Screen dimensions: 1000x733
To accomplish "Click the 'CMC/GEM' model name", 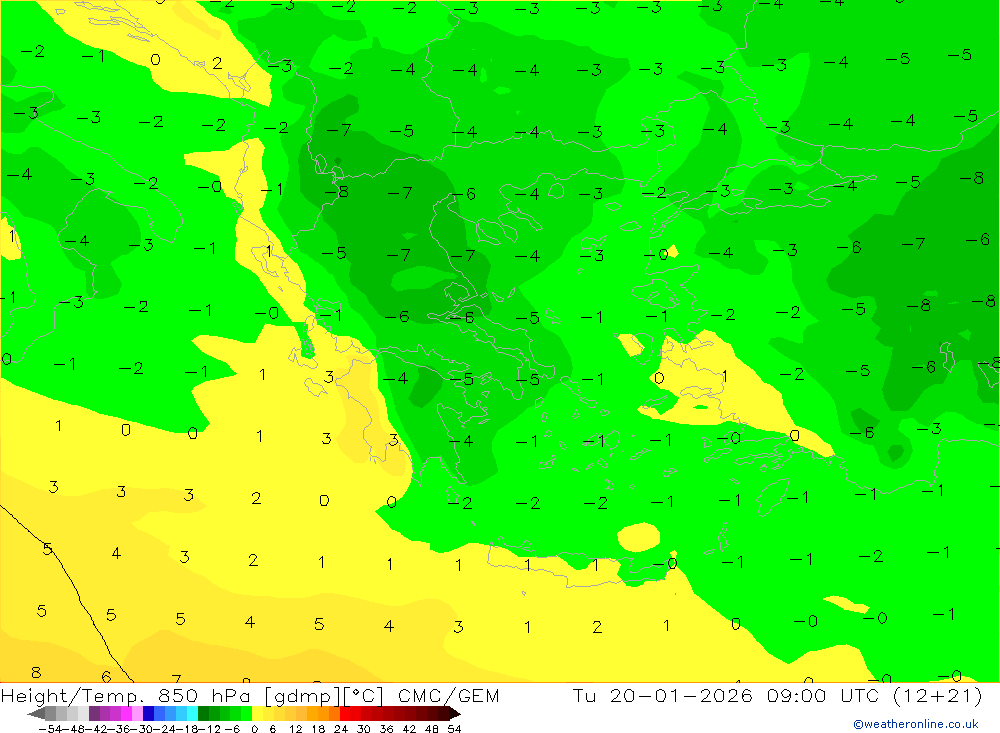I will point(448,696).
